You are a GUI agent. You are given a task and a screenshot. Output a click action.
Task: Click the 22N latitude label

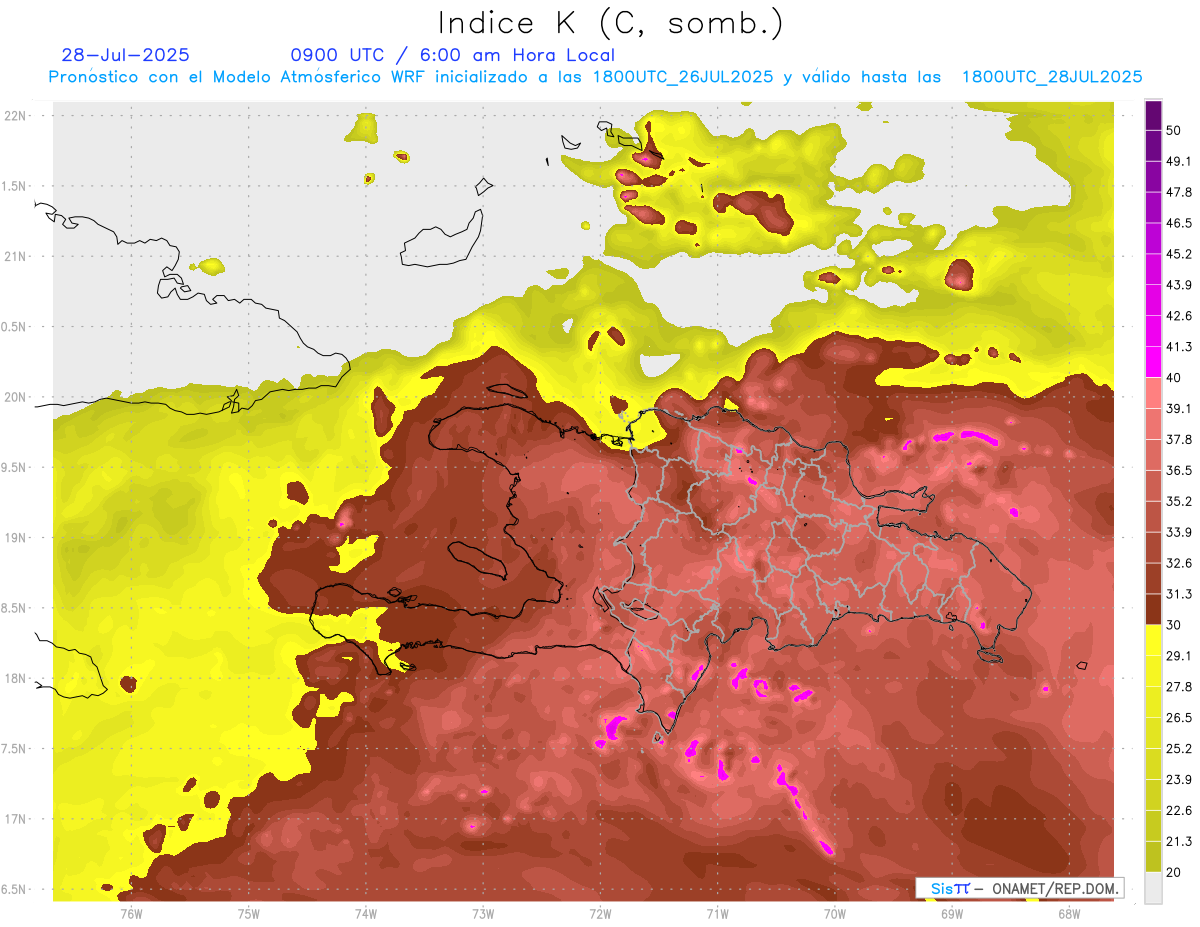(17, 115)
